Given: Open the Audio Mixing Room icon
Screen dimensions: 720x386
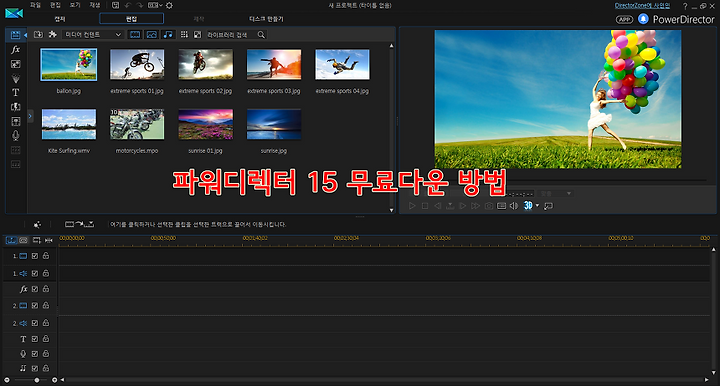Looking at the screenshot, I should [x=15, y=121].
